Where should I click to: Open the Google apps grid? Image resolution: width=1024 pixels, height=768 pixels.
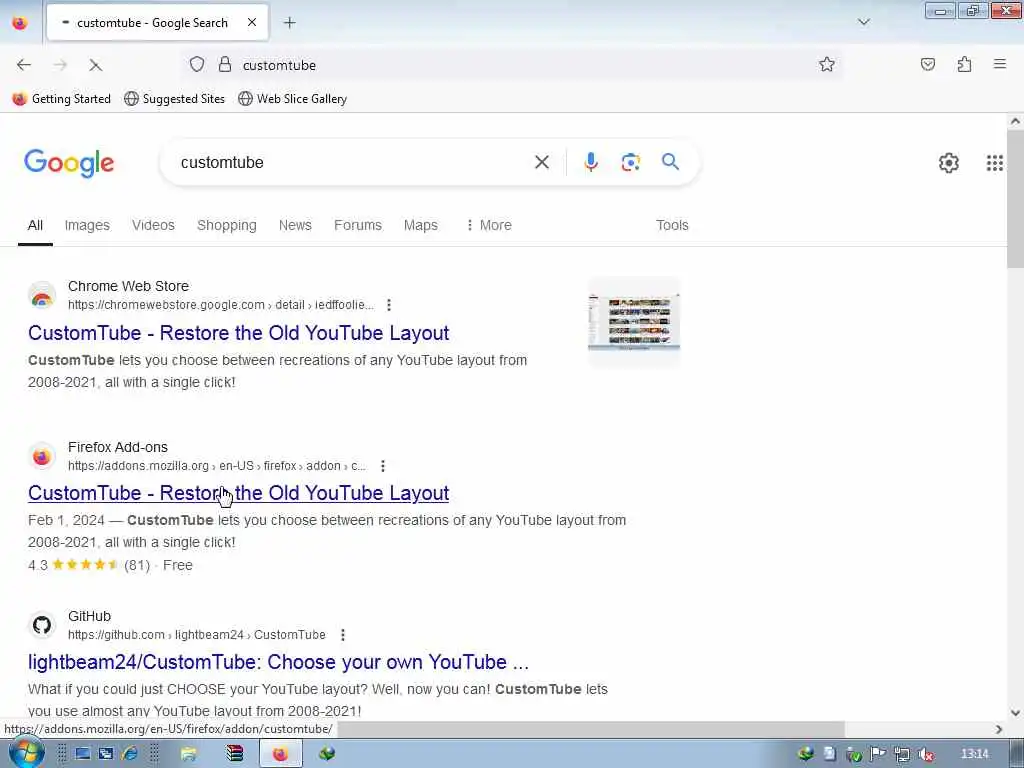994,163
